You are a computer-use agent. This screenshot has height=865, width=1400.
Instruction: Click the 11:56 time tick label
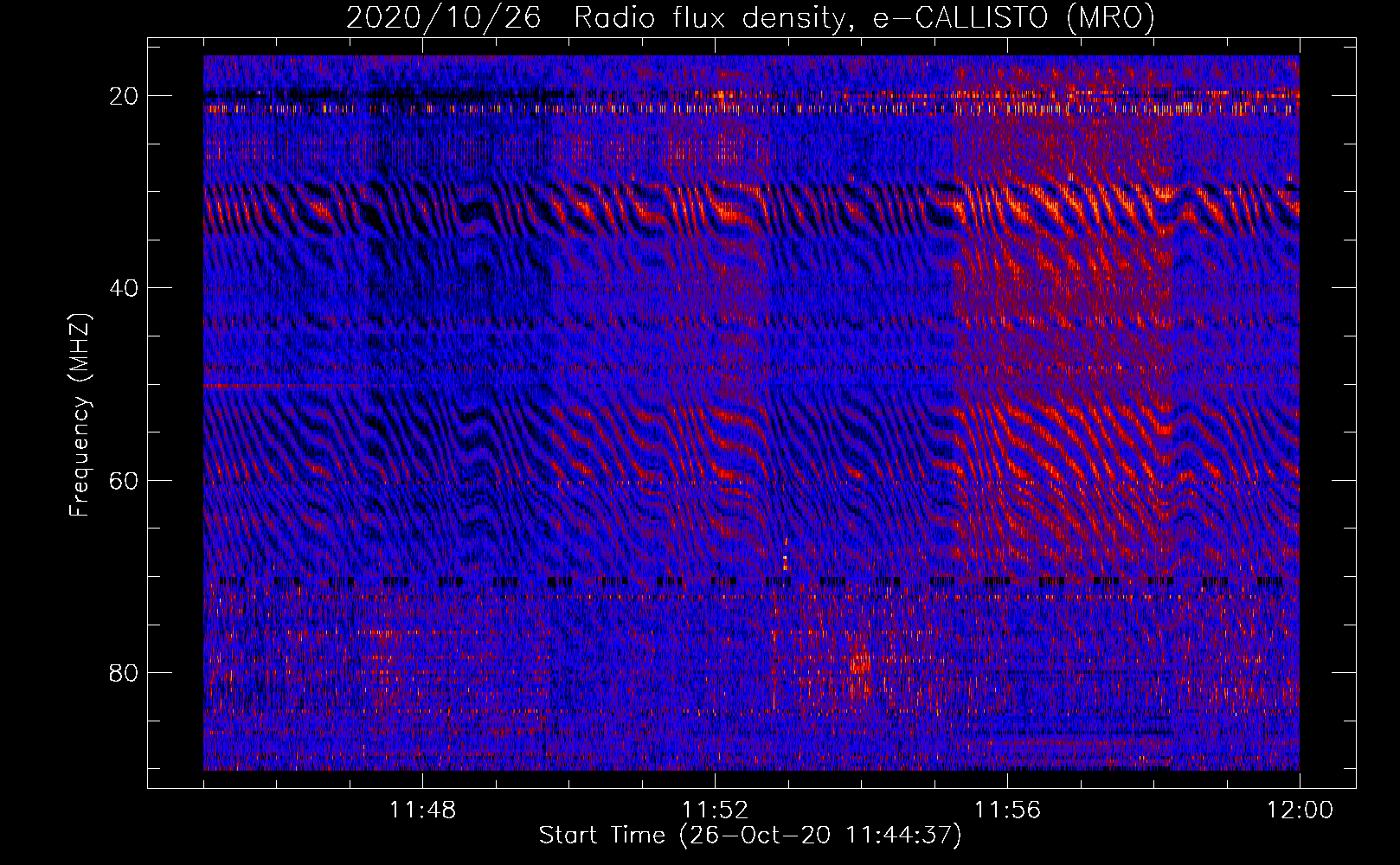point(1007,811)
